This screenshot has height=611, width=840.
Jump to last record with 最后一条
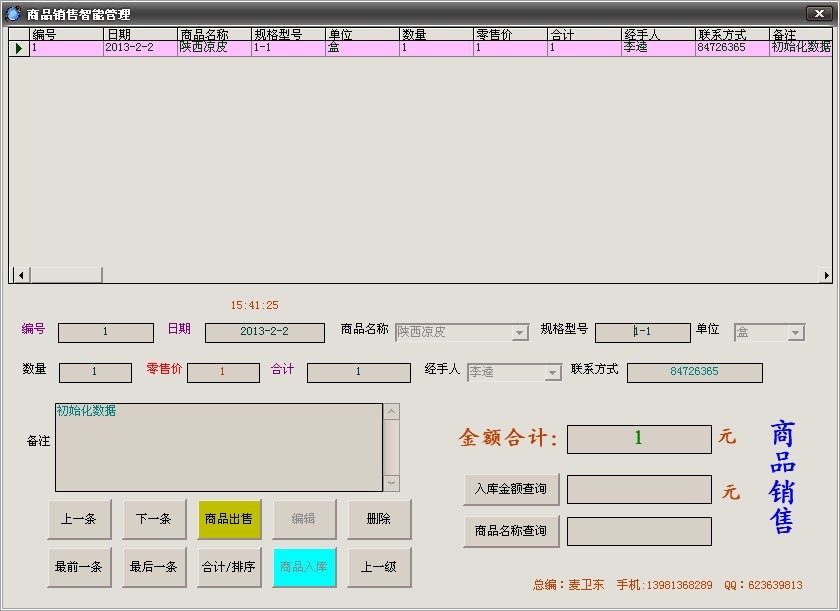coord(154,567)
